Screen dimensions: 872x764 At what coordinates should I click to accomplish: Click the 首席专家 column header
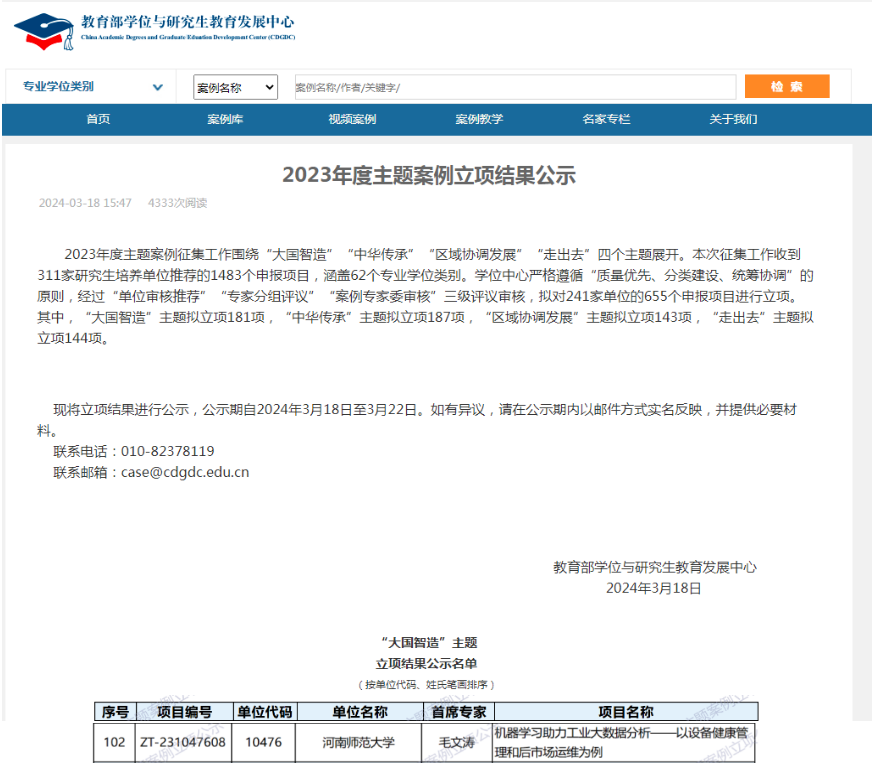pyautogui.click(x=459, y=712)
